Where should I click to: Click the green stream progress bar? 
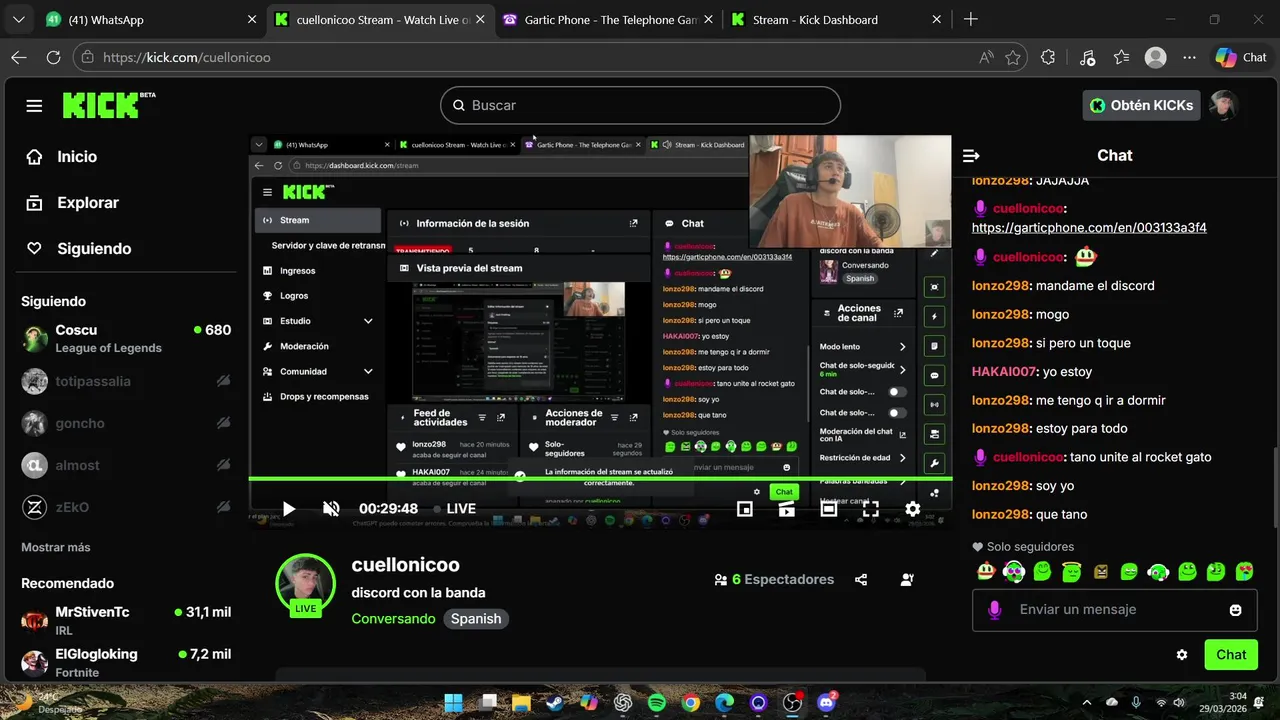(x=600, y=478)
